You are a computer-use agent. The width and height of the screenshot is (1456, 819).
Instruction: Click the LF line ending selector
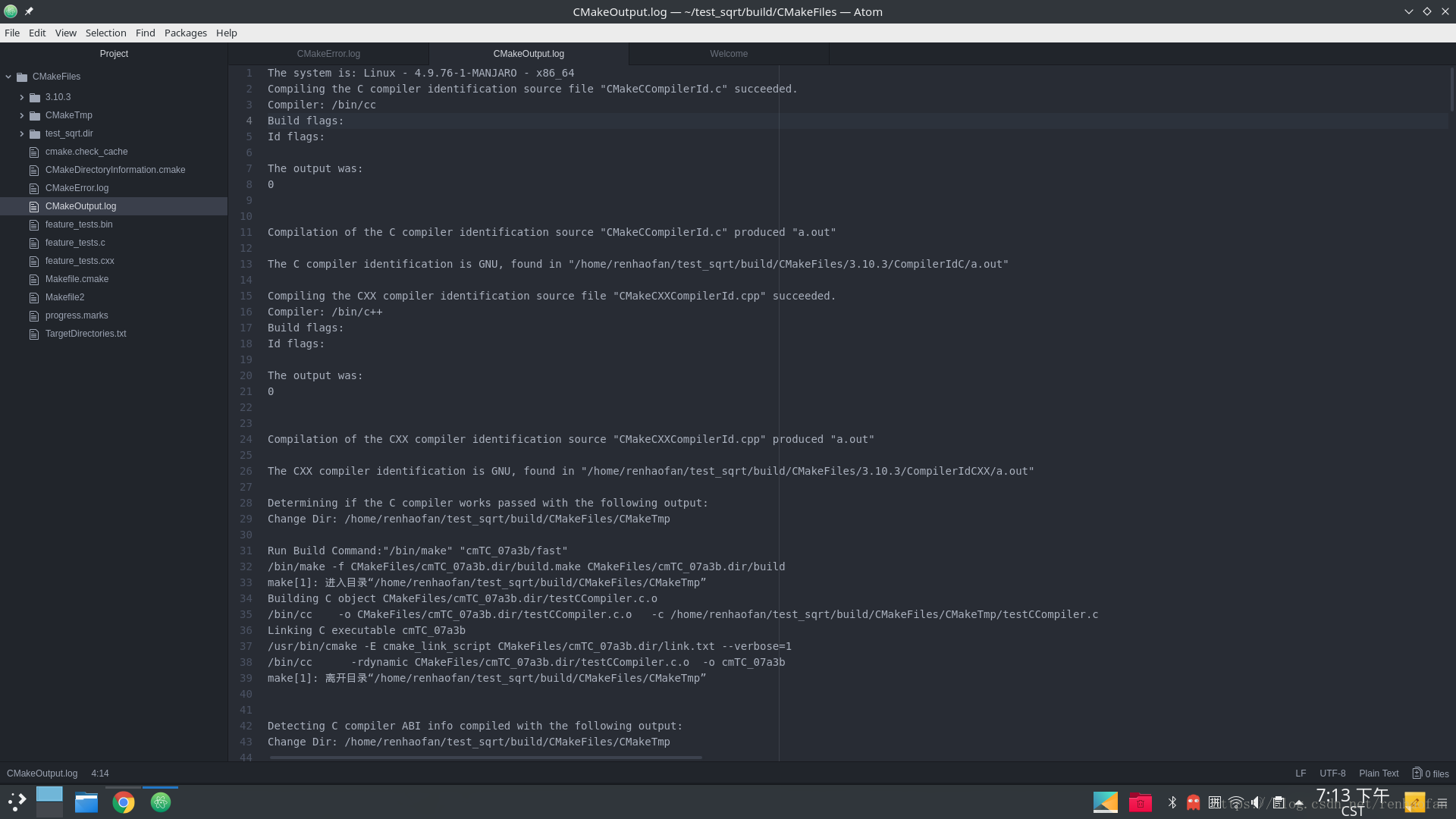click(1300, 773)
